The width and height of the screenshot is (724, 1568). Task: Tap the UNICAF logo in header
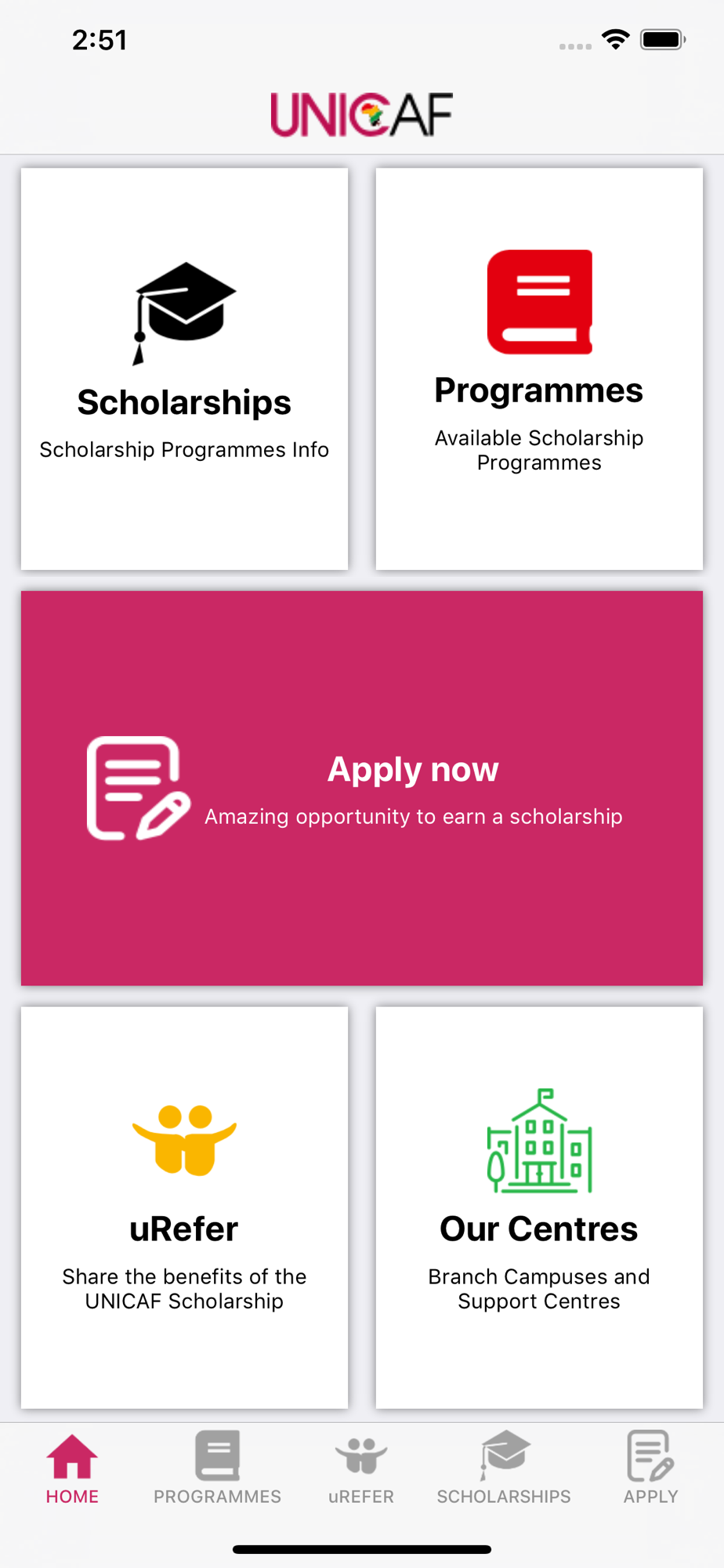click(362, 114)
